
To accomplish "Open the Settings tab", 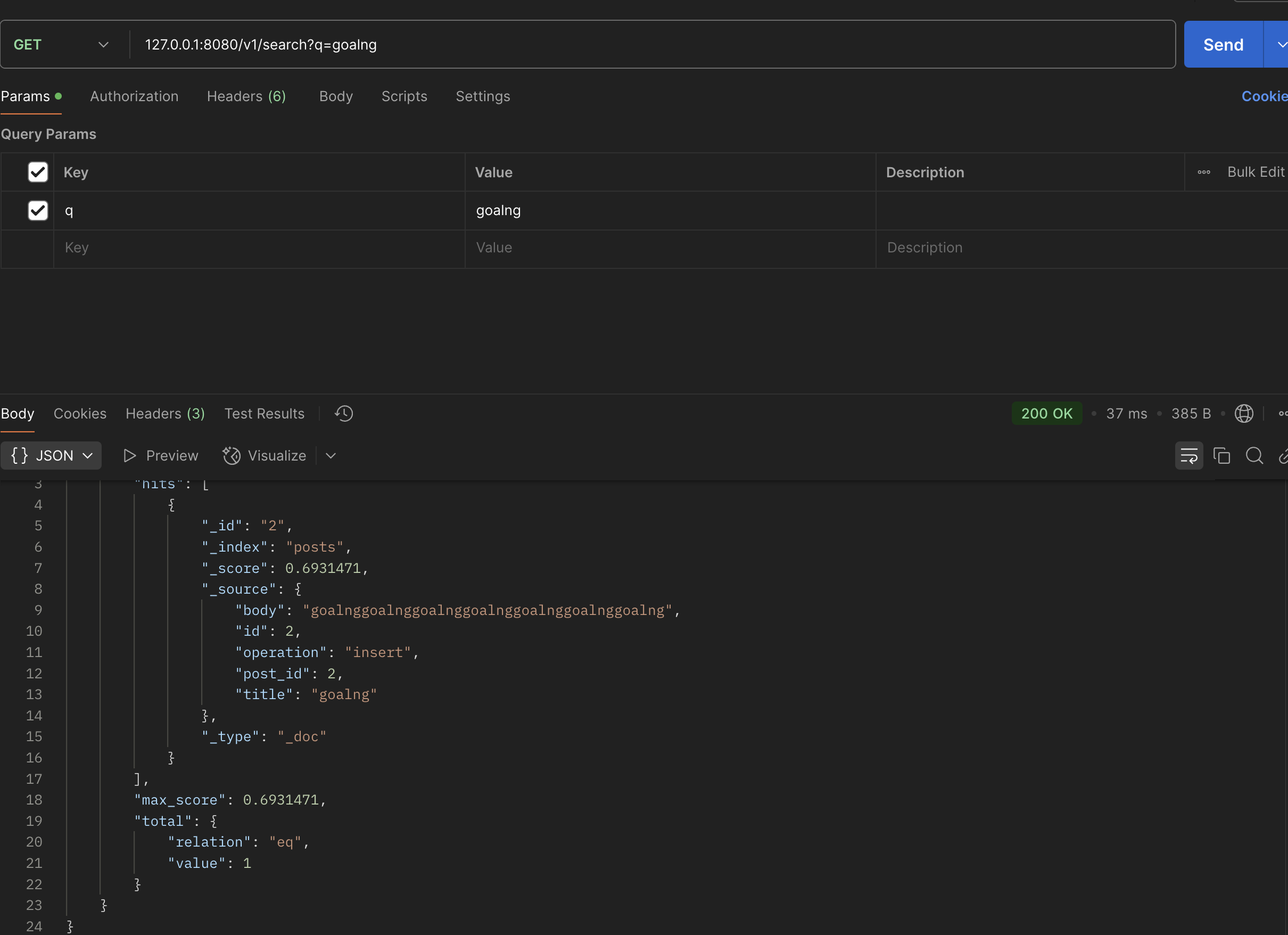I will [483, 96].
